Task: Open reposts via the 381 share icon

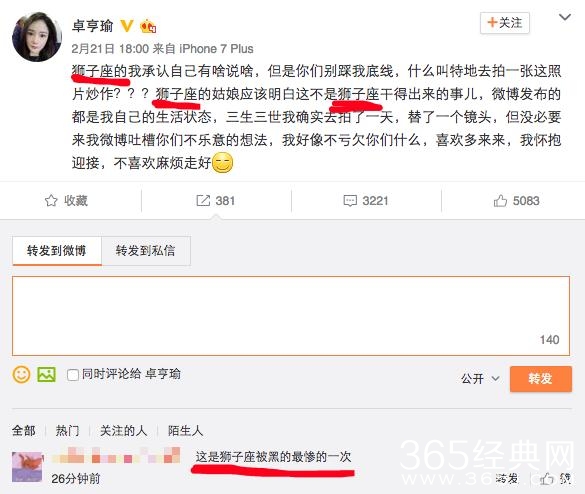Action: 203,201
